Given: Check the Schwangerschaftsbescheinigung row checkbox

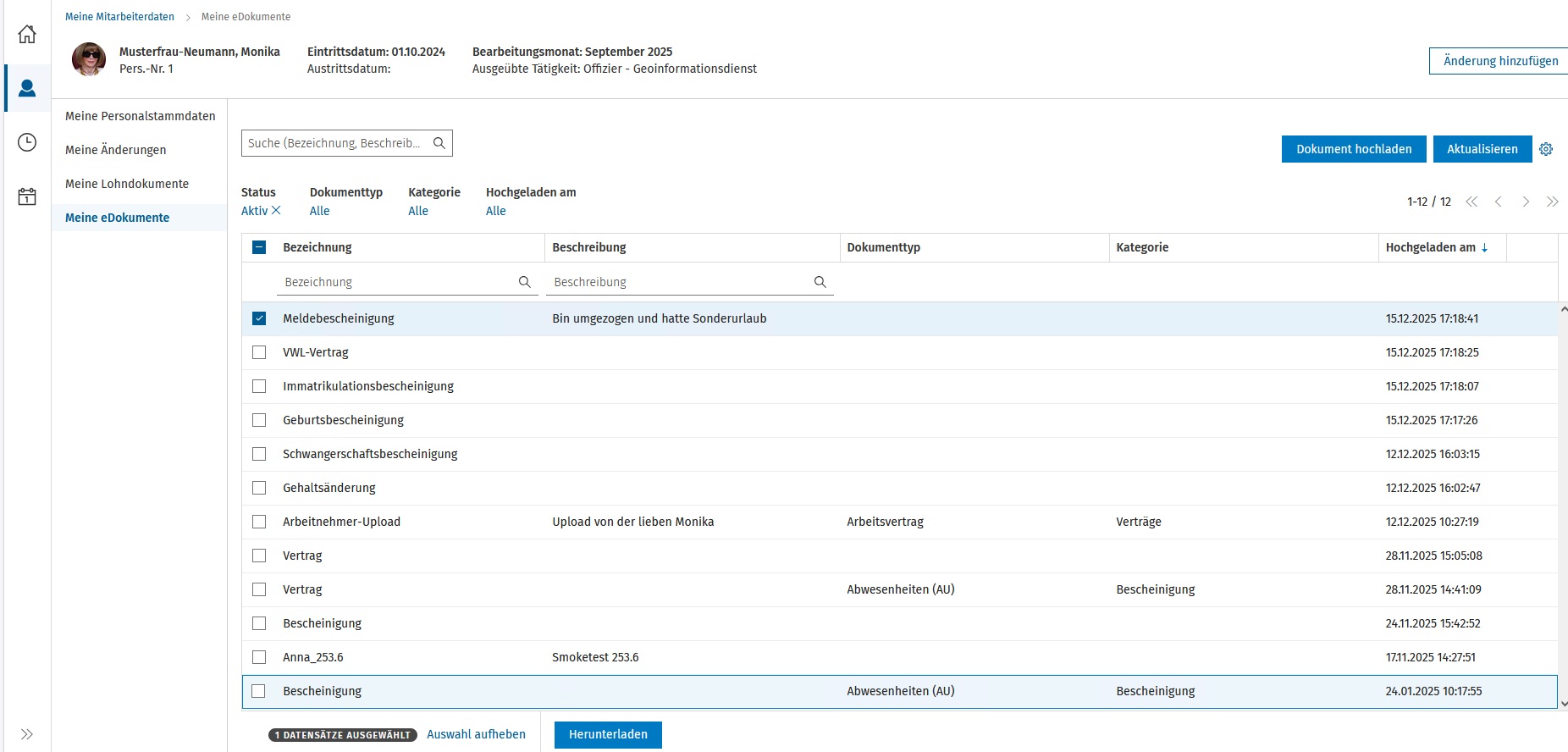Looking at the screenshot, I should point(259,454).
